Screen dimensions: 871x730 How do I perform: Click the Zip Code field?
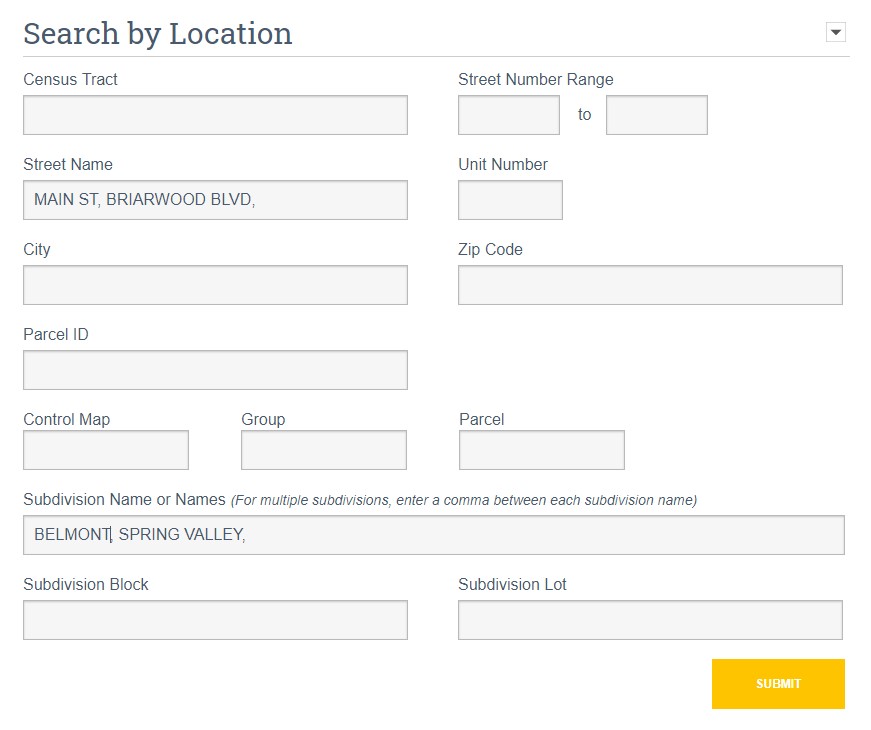tap(649, 284)
